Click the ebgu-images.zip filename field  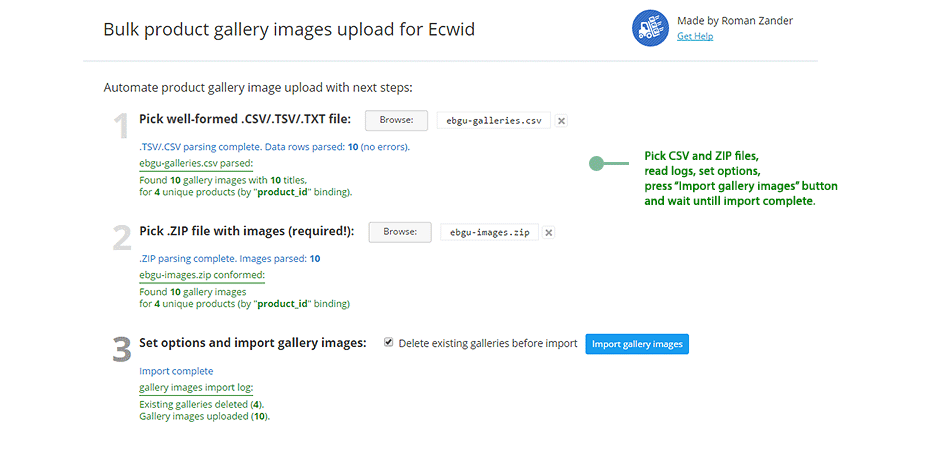pos(489,232)
